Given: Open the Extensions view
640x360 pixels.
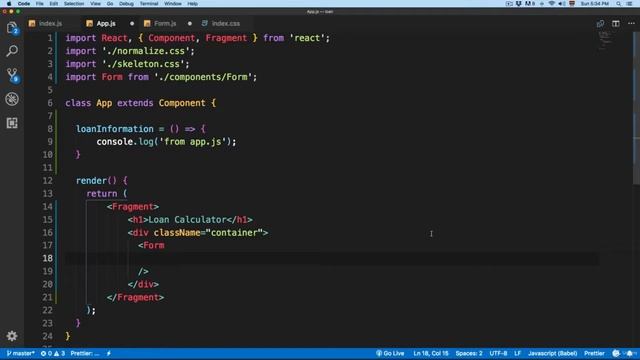Looking at the screenshot, I should 12,123.
